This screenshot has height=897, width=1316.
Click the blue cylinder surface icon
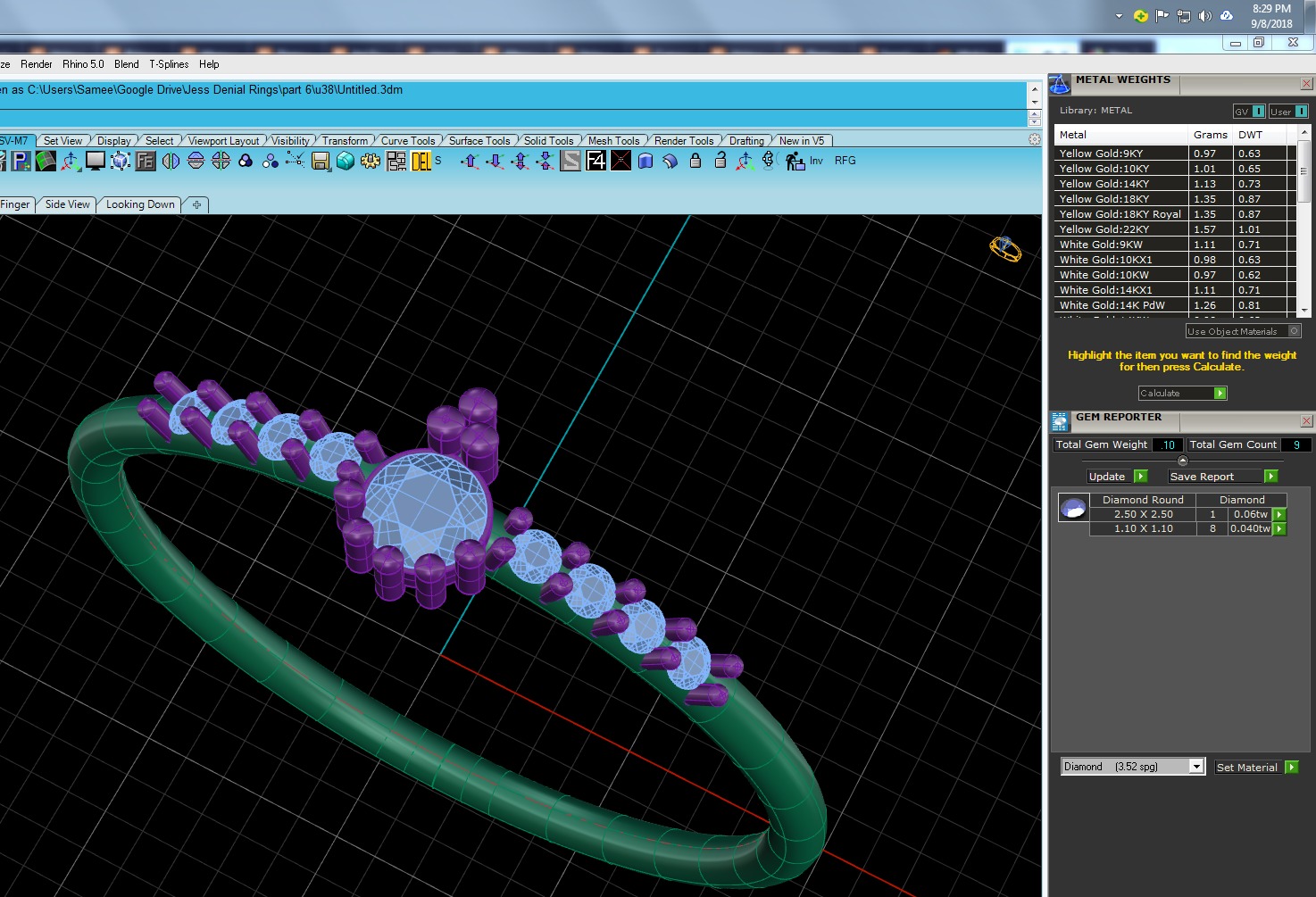click(x=646, y=161)
